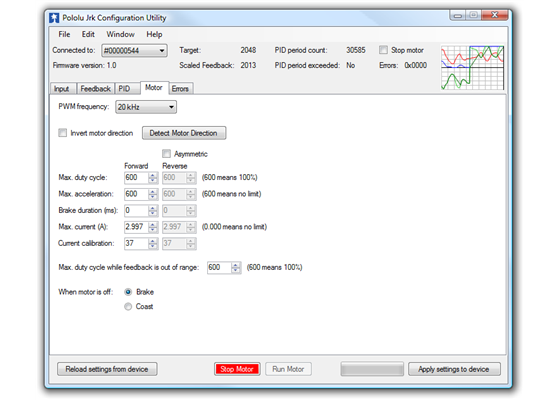This screenshot has width=560, height=400.
Task: Click the PID period count value 30585
Action: point(356,50)
